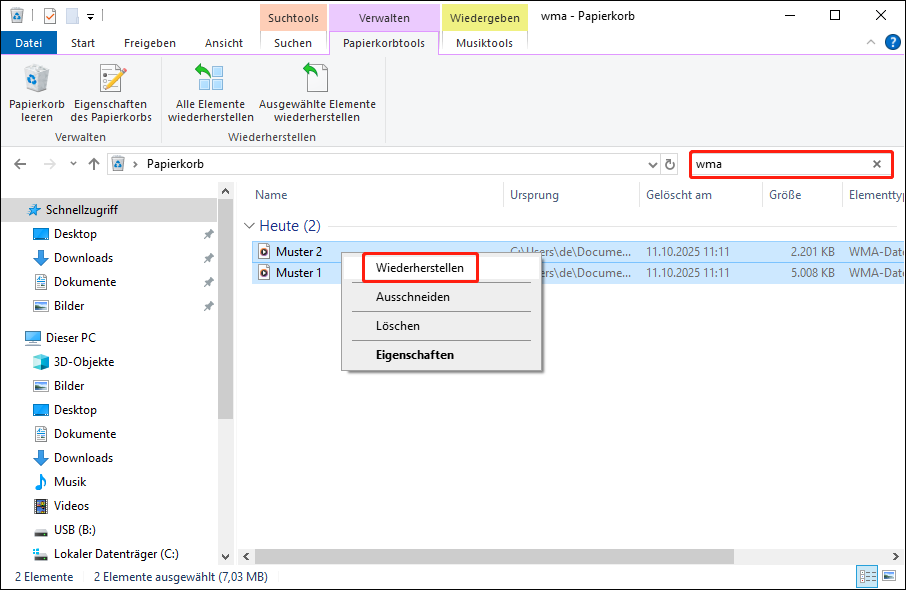Collapse the ribbon chevron

(x=871, y=42)
